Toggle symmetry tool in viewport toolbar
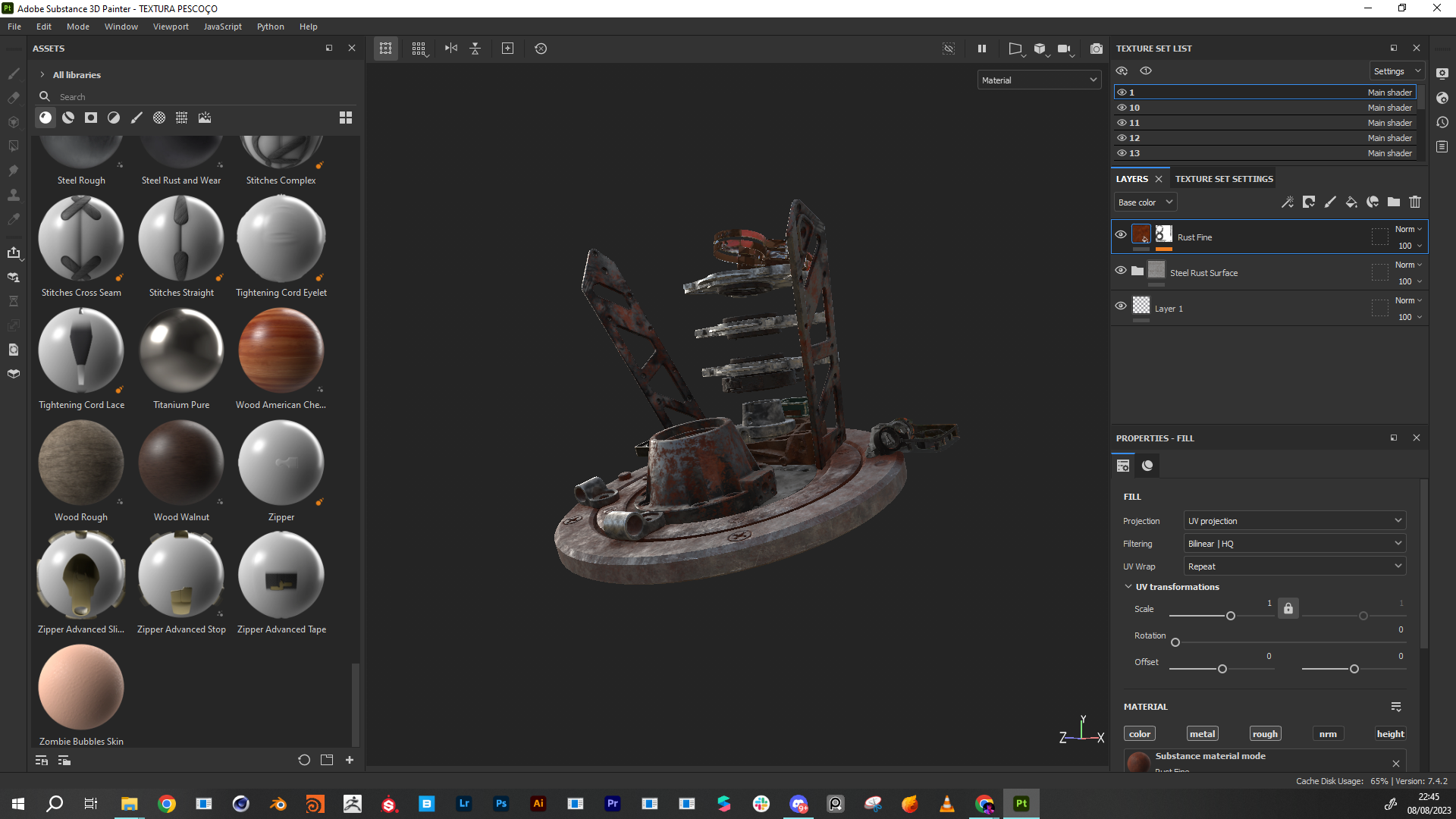Image resolution: width=1456 pixels, height=819 pixels. (451, 49)
